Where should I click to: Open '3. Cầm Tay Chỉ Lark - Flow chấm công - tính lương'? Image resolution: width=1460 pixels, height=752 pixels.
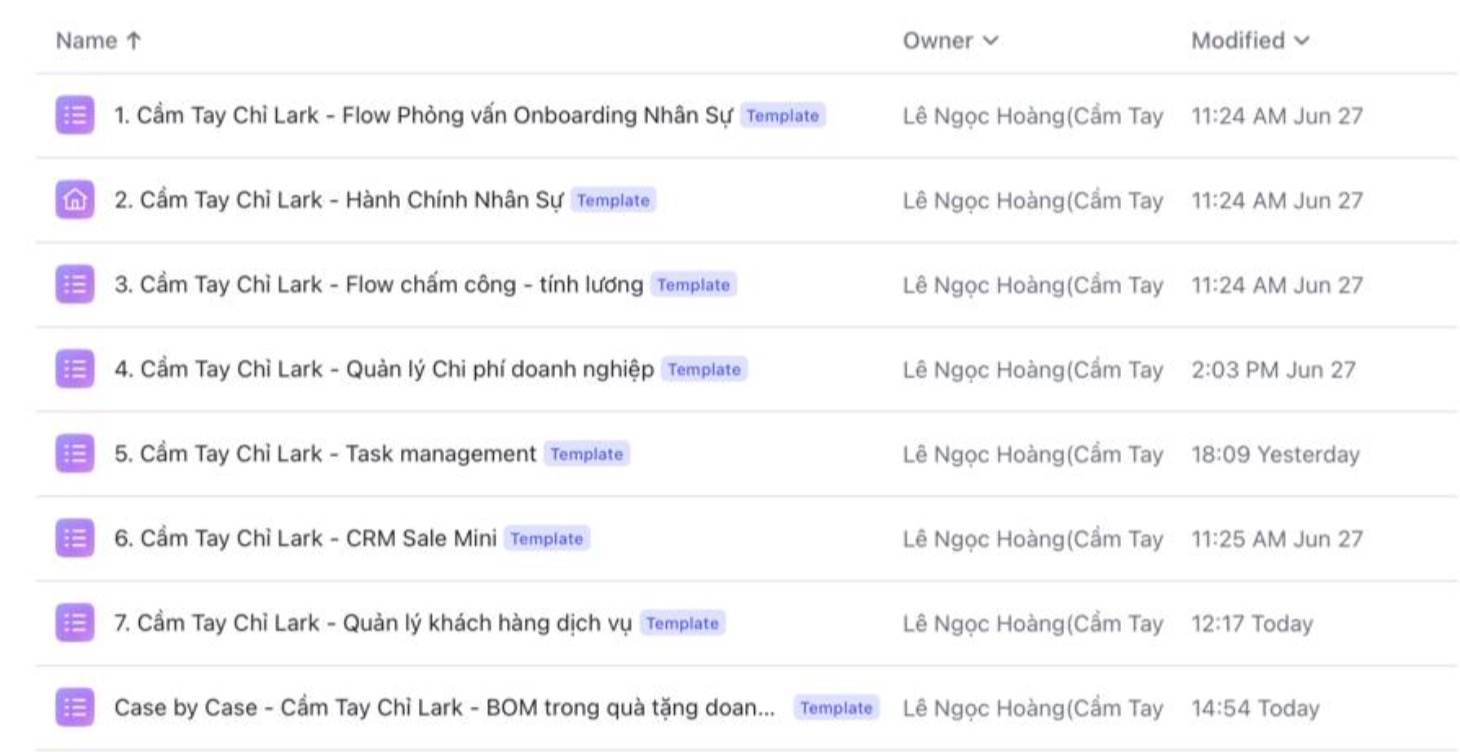pyautogui.click(x=379, y=285)
